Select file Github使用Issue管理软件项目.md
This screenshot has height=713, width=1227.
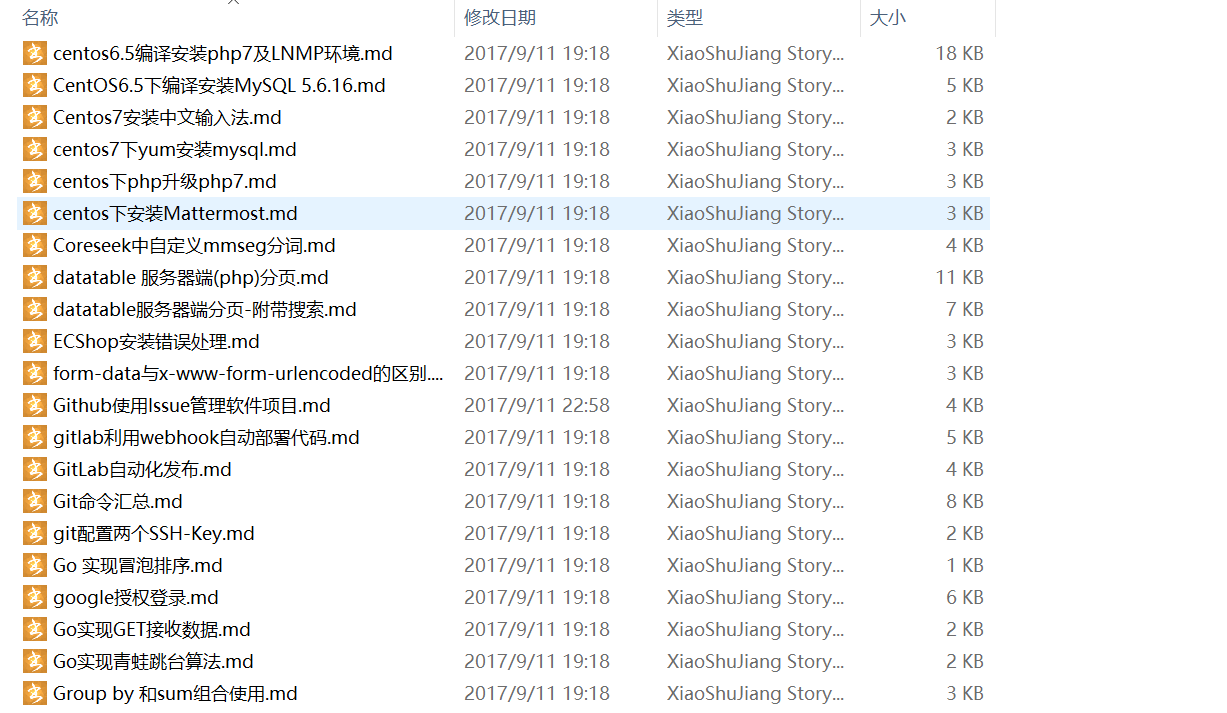tap(192, 405)
